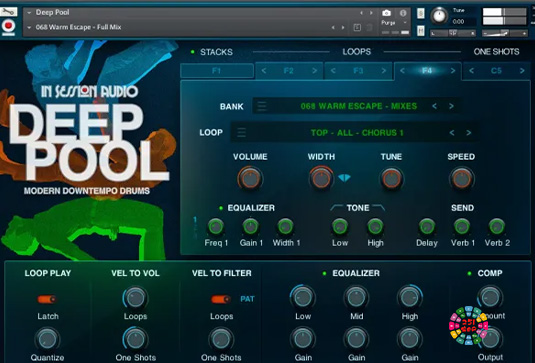Go to next bank with right arrow
This screenshot has width=535, height=363.
point(451,106)
